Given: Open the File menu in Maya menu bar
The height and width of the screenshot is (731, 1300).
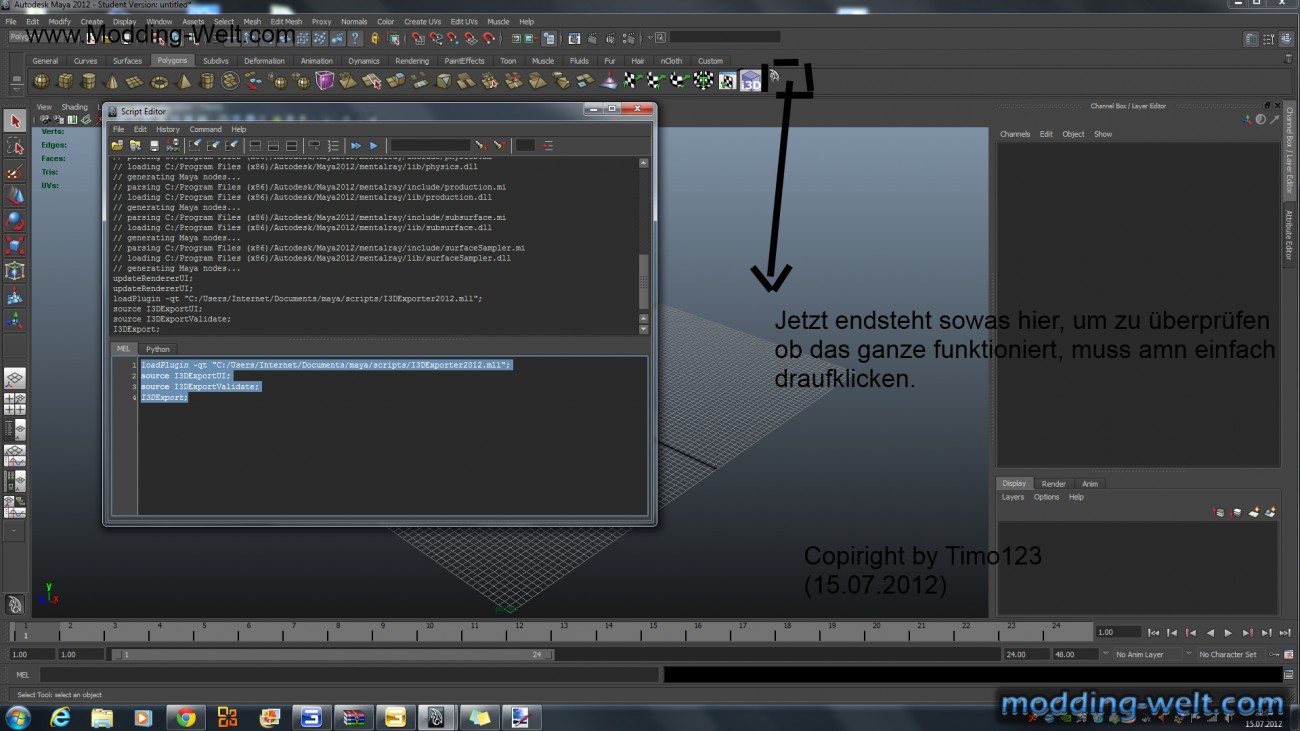Looking at the screenshot, I should tap(11, 21).
